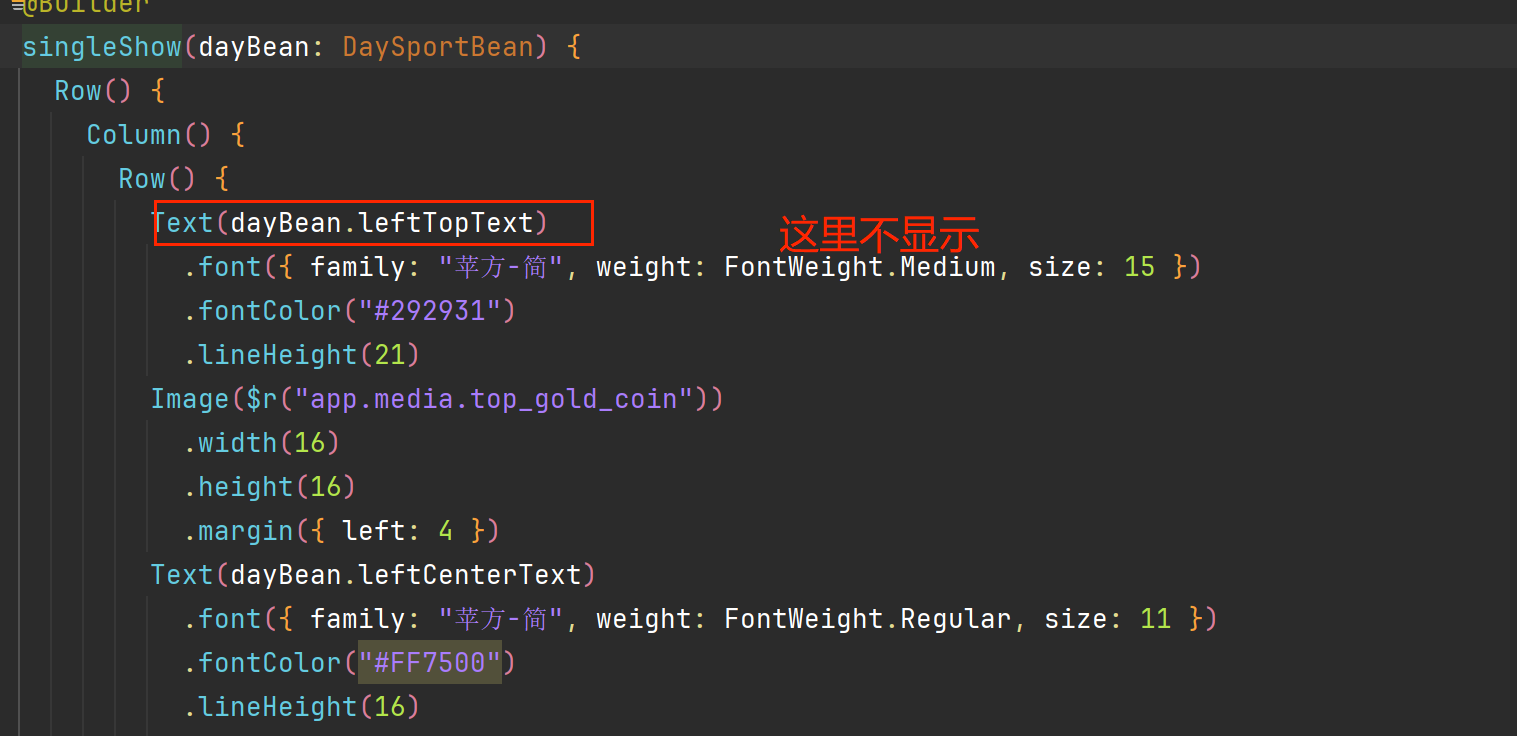Click the "app.media.top_gold_coin" resource string
This screenshot has width=1517, height=736.
[501, 399]
